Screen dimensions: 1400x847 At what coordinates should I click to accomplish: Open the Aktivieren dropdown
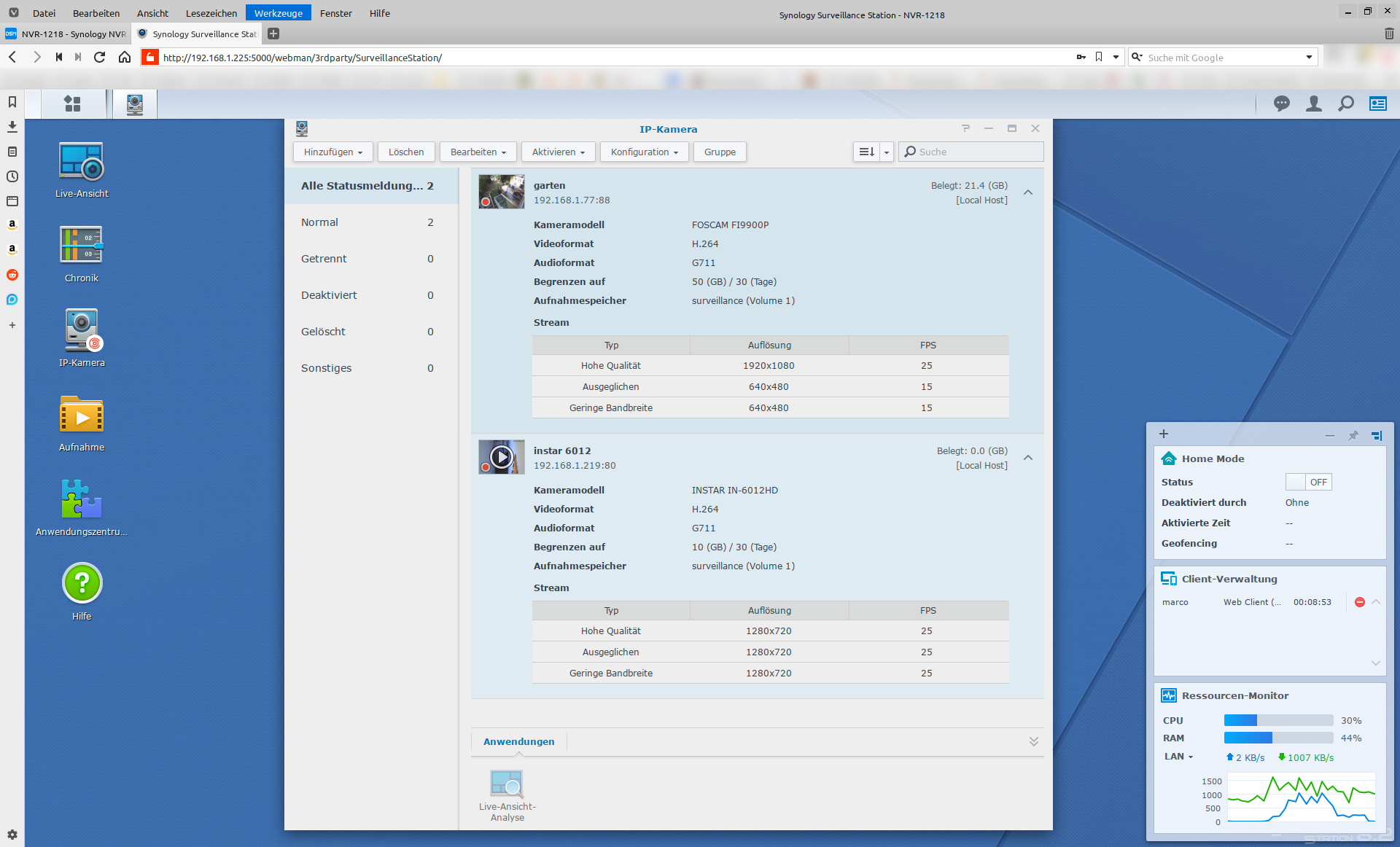pyautogui.click(x=559, y=152)
